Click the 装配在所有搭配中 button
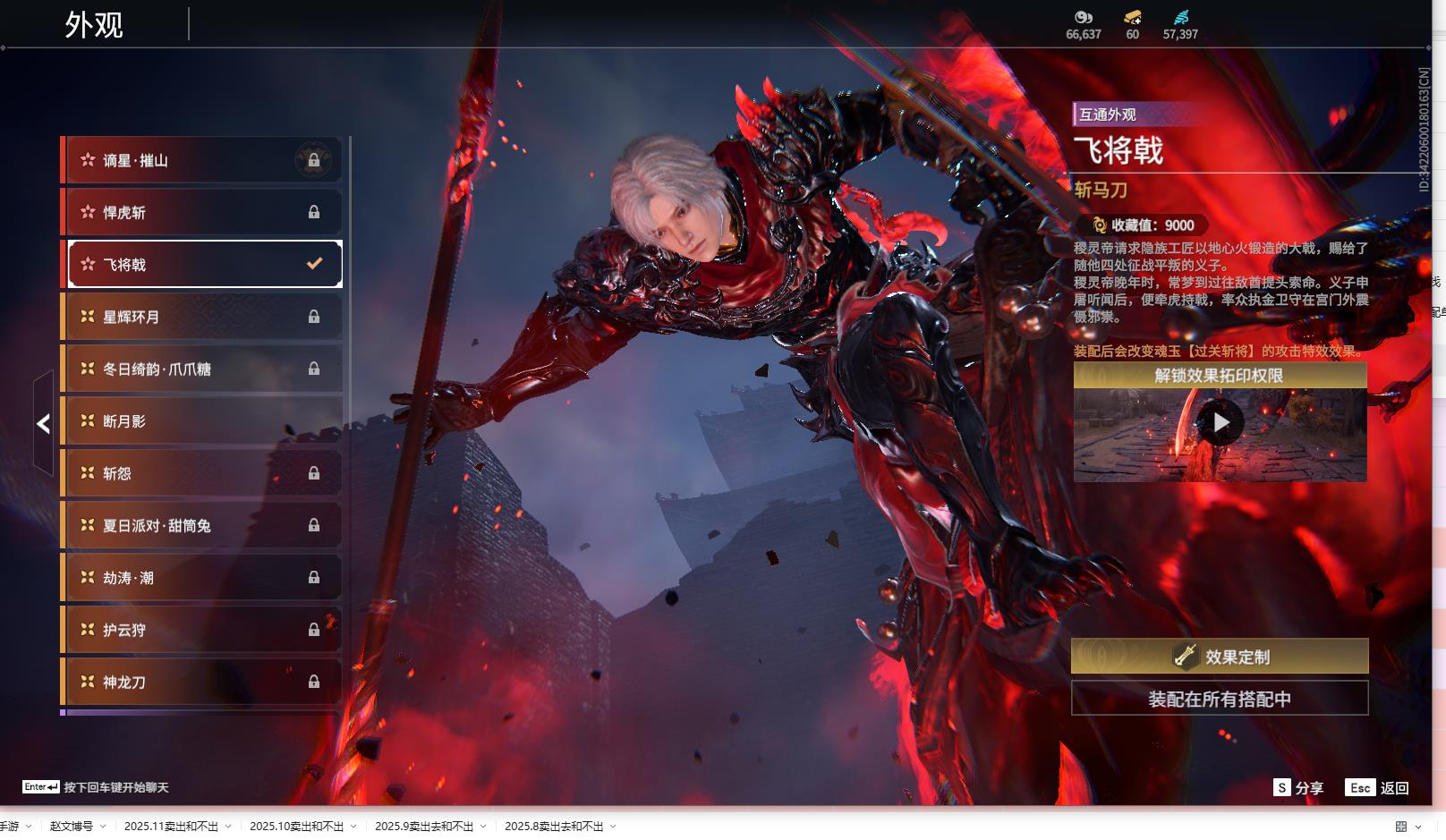Viewport: 1446px width, 840px height. click(x=1220, y=699)
